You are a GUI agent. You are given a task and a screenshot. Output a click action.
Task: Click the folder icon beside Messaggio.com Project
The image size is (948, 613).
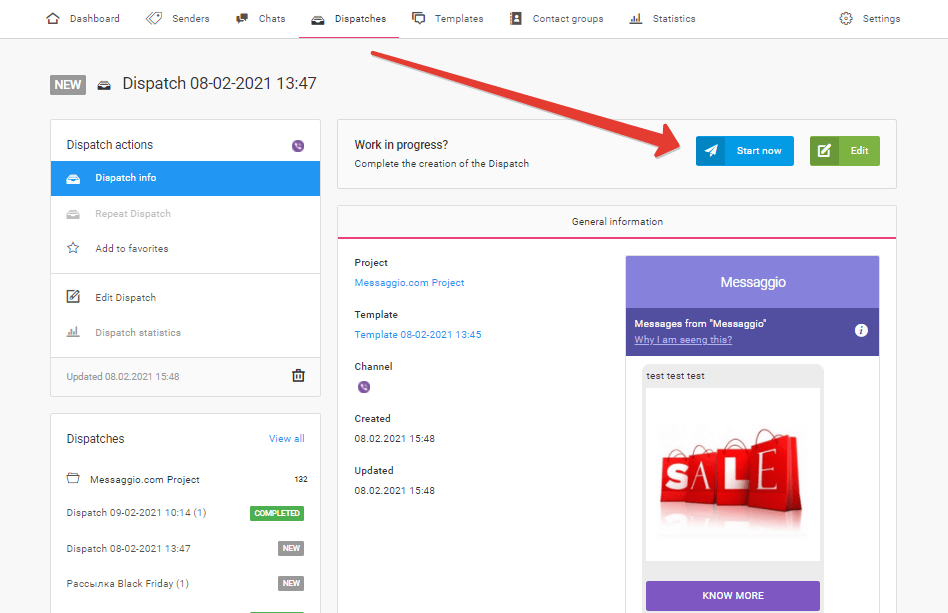tap(73, 478)
